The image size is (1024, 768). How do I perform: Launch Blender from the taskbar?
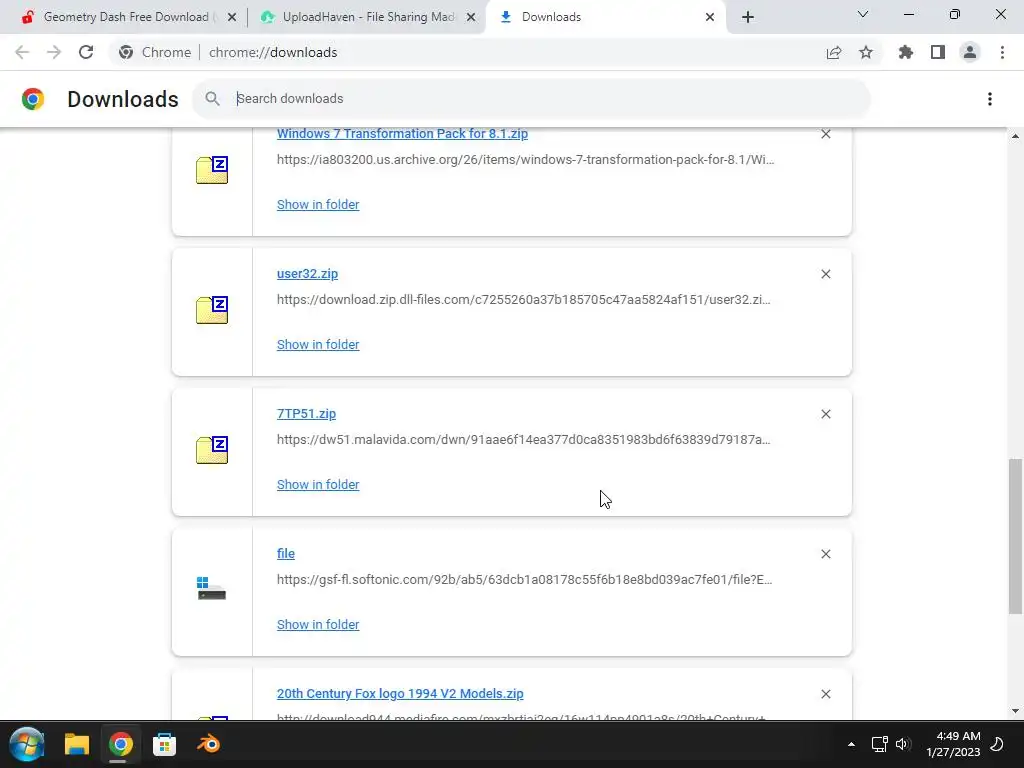208,744
